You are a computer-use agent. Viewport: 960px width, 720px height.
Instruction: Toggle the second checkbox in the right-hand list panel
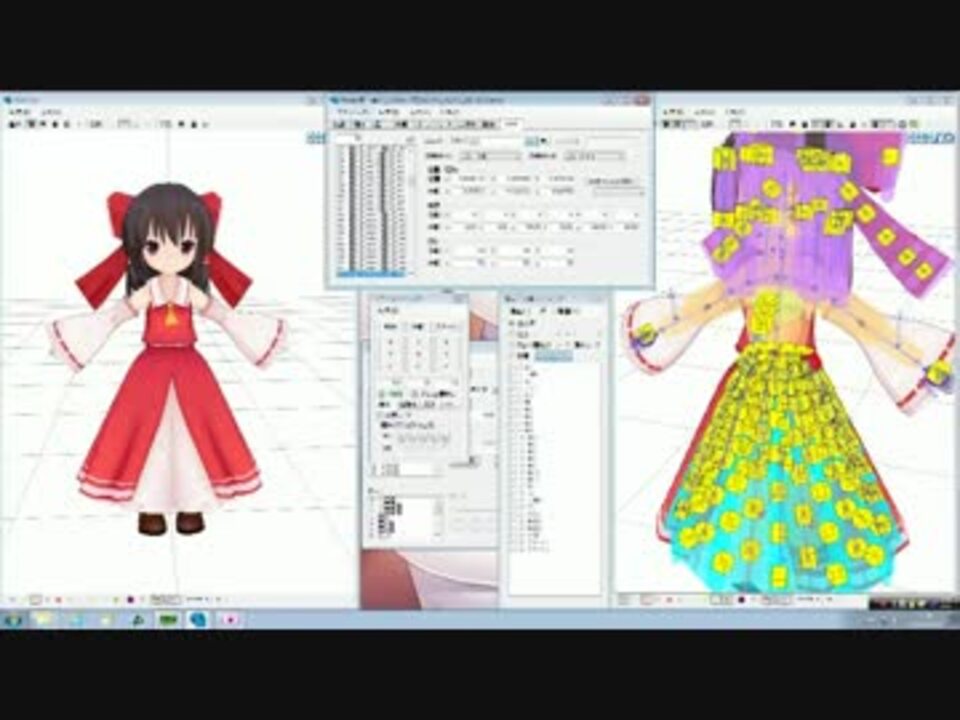click(513, 334)
